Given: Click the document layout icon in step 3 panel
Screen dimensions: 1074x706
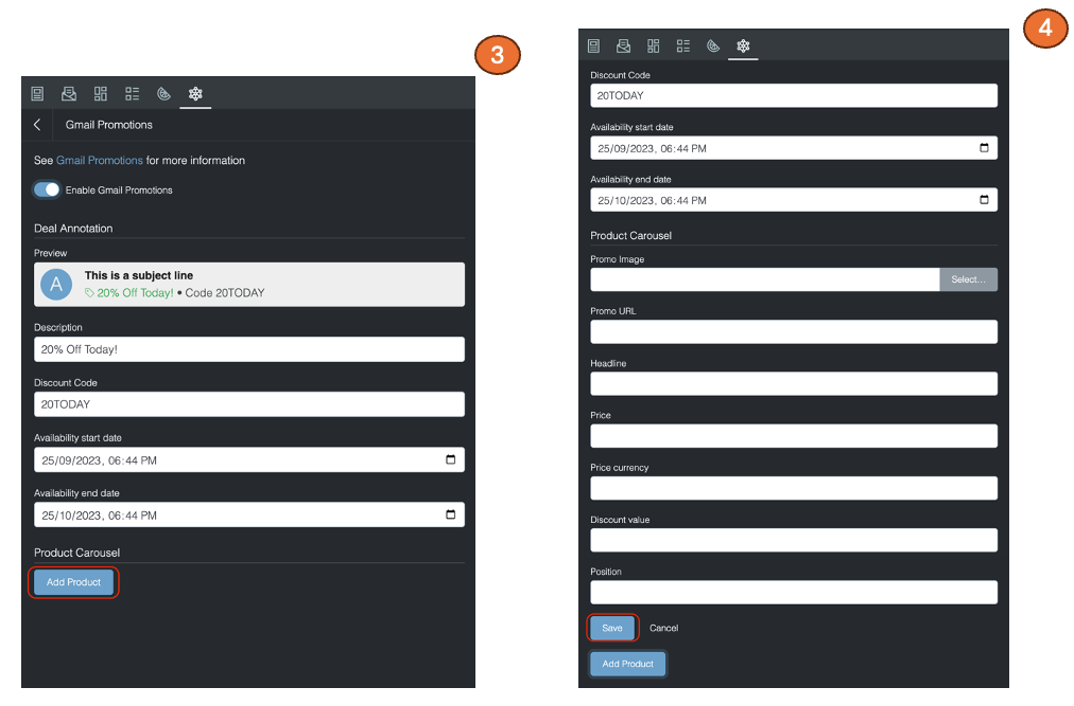Looking at the screenshot, I should point(38,94).
